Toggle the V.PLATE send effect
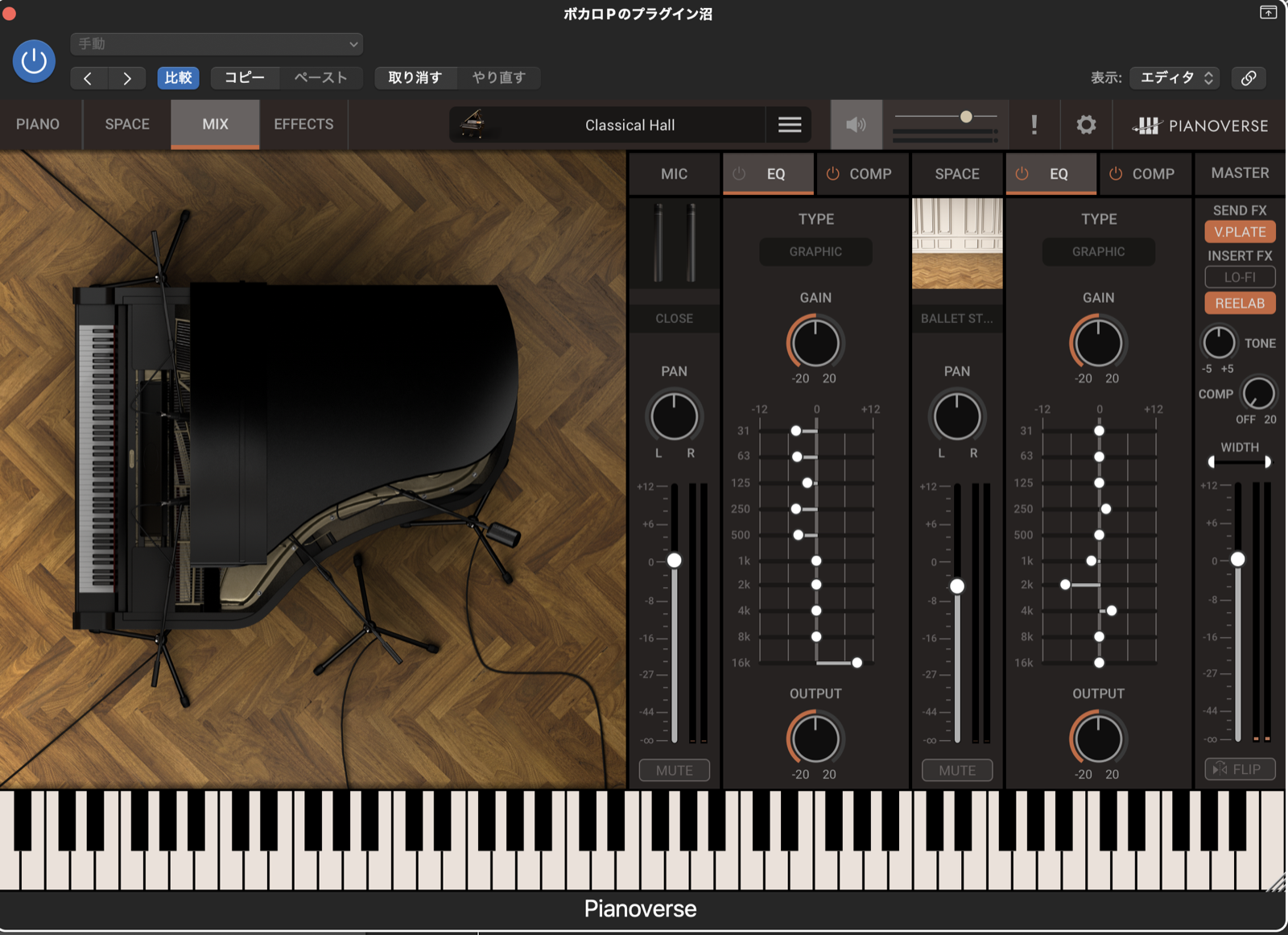Viewport: 1288px width, 935px height. [1240, 232]
